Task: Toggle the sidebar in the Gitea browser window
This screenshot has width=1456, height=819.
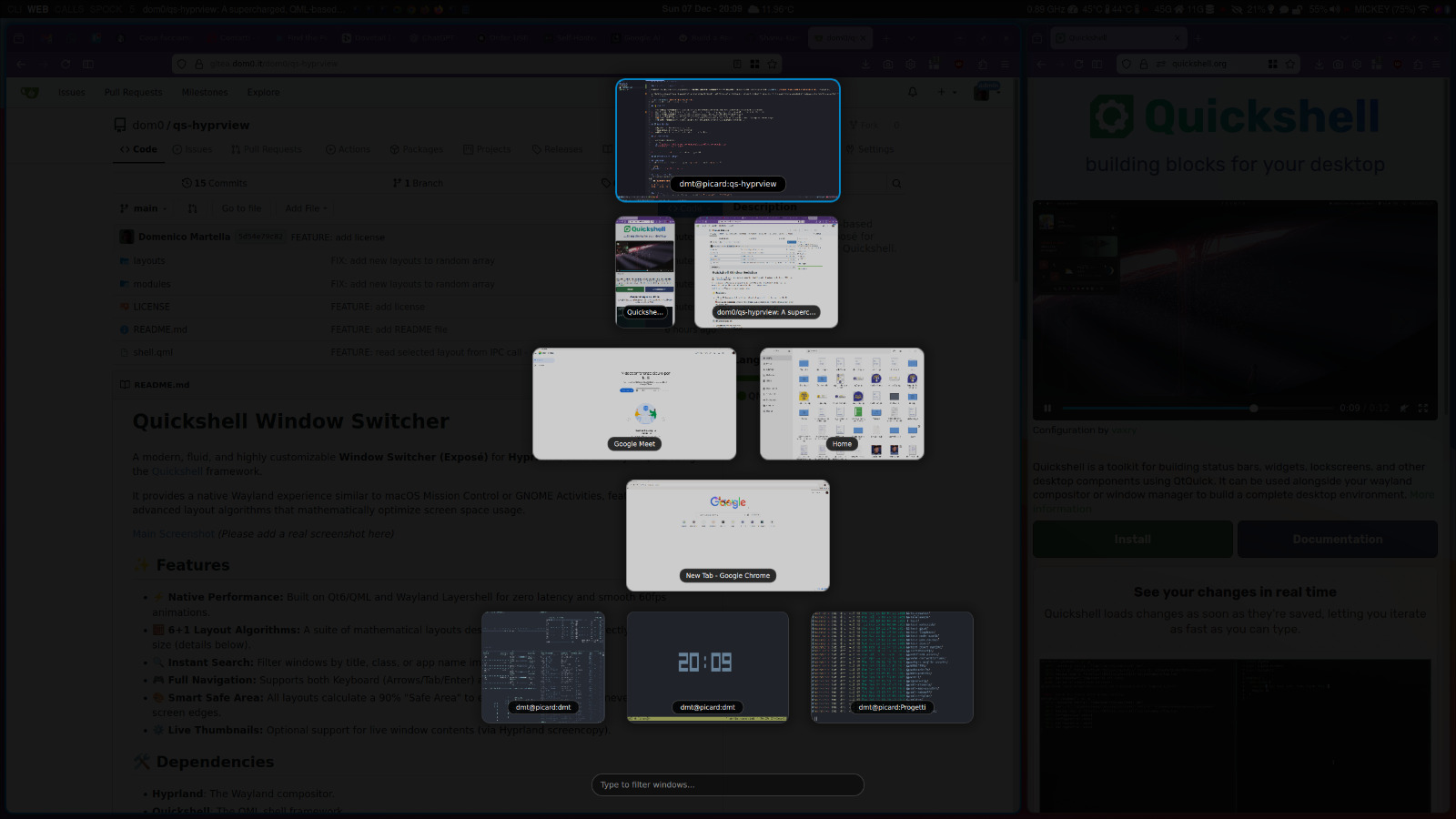Action: pyautogui.click(x=88, y=65)
